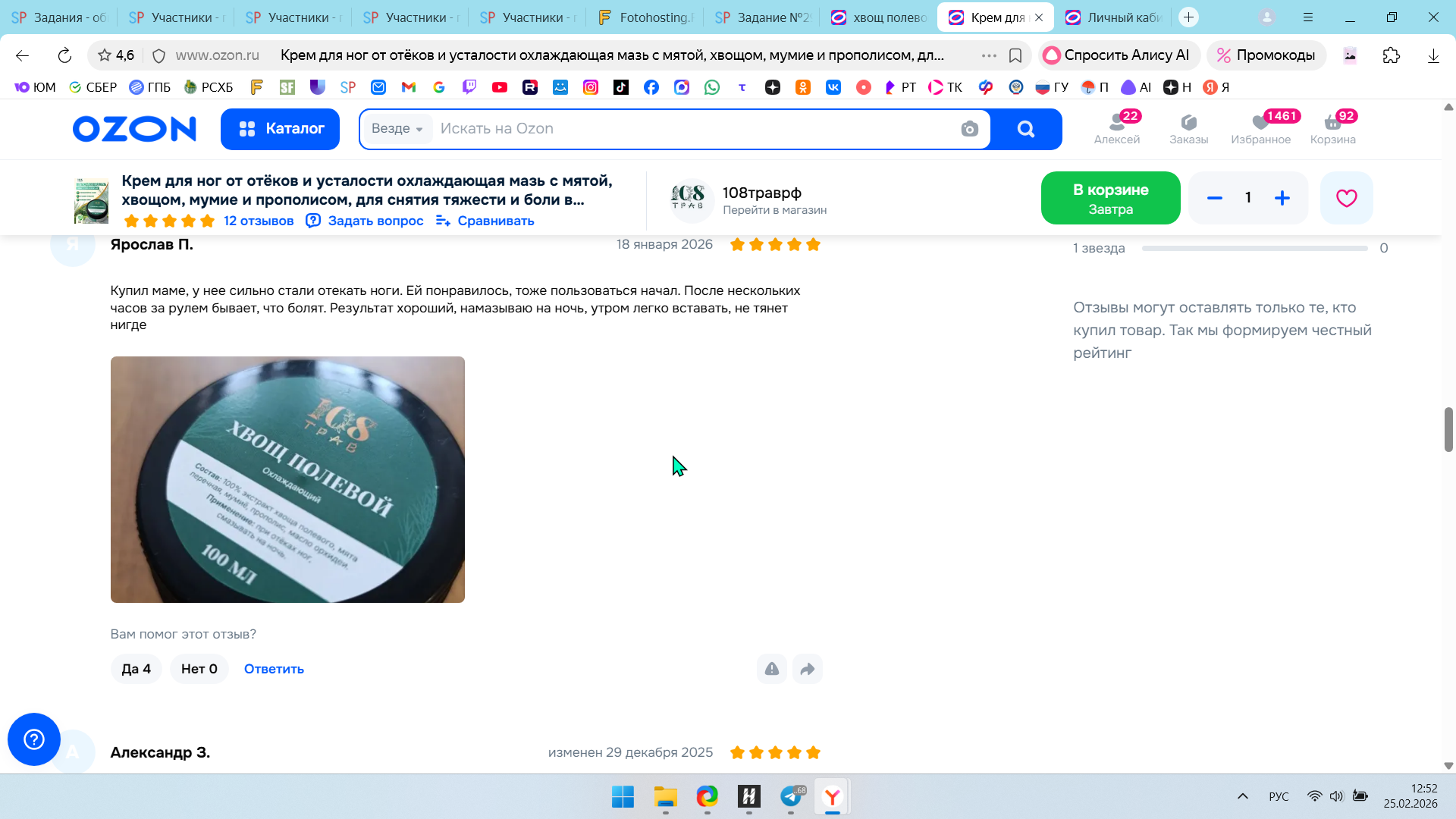
Task: Increase quantity with the plus stepper
Action: pyautogui.click(x=1282, y=198)
